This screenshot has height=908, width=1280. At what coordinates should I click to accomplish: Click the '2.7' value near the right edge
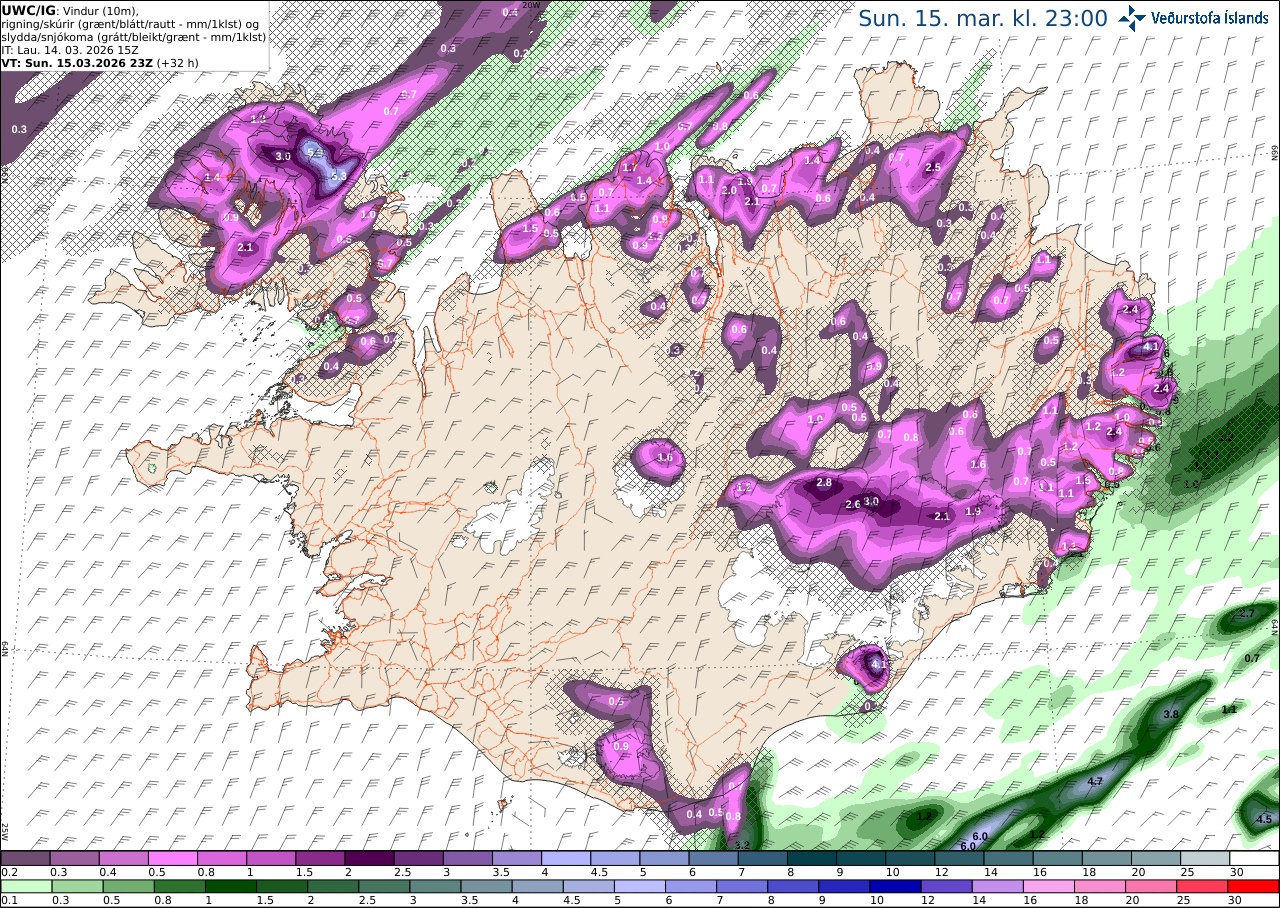tap(1246, 613)
